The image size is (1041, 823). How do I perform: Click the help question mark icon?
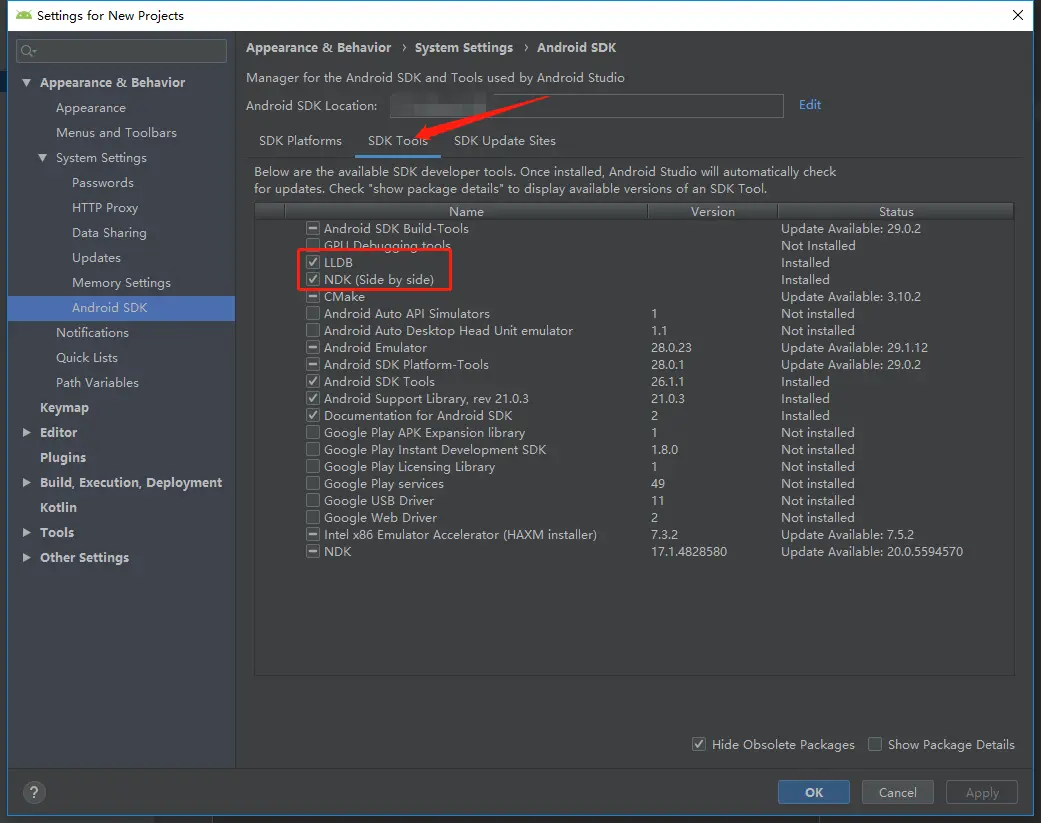34,792
